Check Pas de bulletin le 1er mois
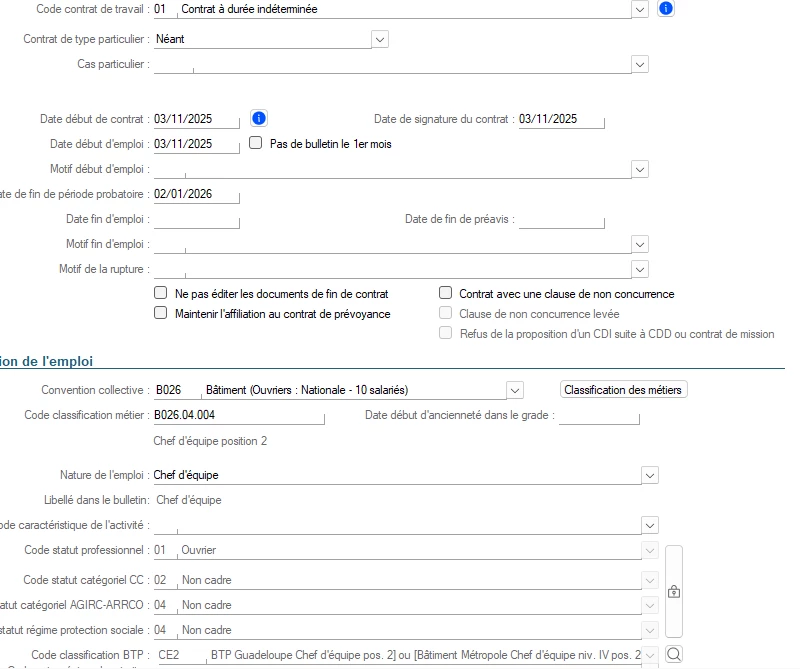The height and width of the screenshot is (669, 800). click(x=256, y=143)
